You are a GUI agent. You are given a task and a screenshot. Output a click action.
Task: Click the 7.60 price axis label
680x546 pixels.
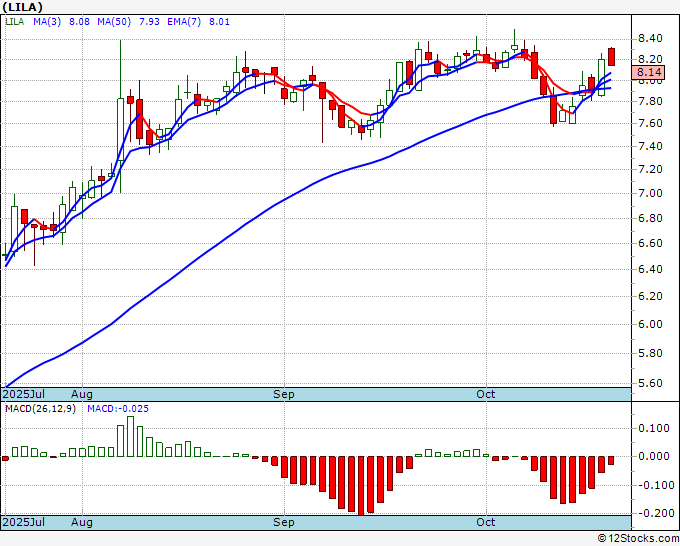click(x=650, y=124)
